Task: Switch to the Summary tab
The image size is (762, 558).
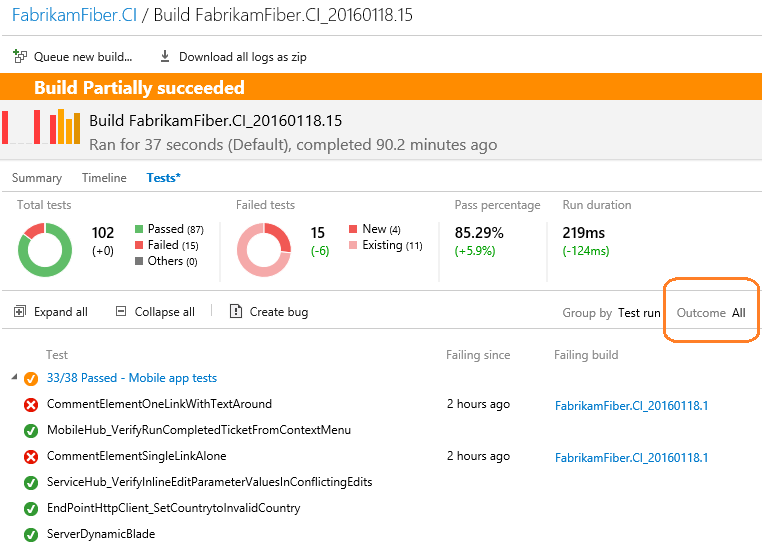Action: pyautogui.click(x=37, y=178)
